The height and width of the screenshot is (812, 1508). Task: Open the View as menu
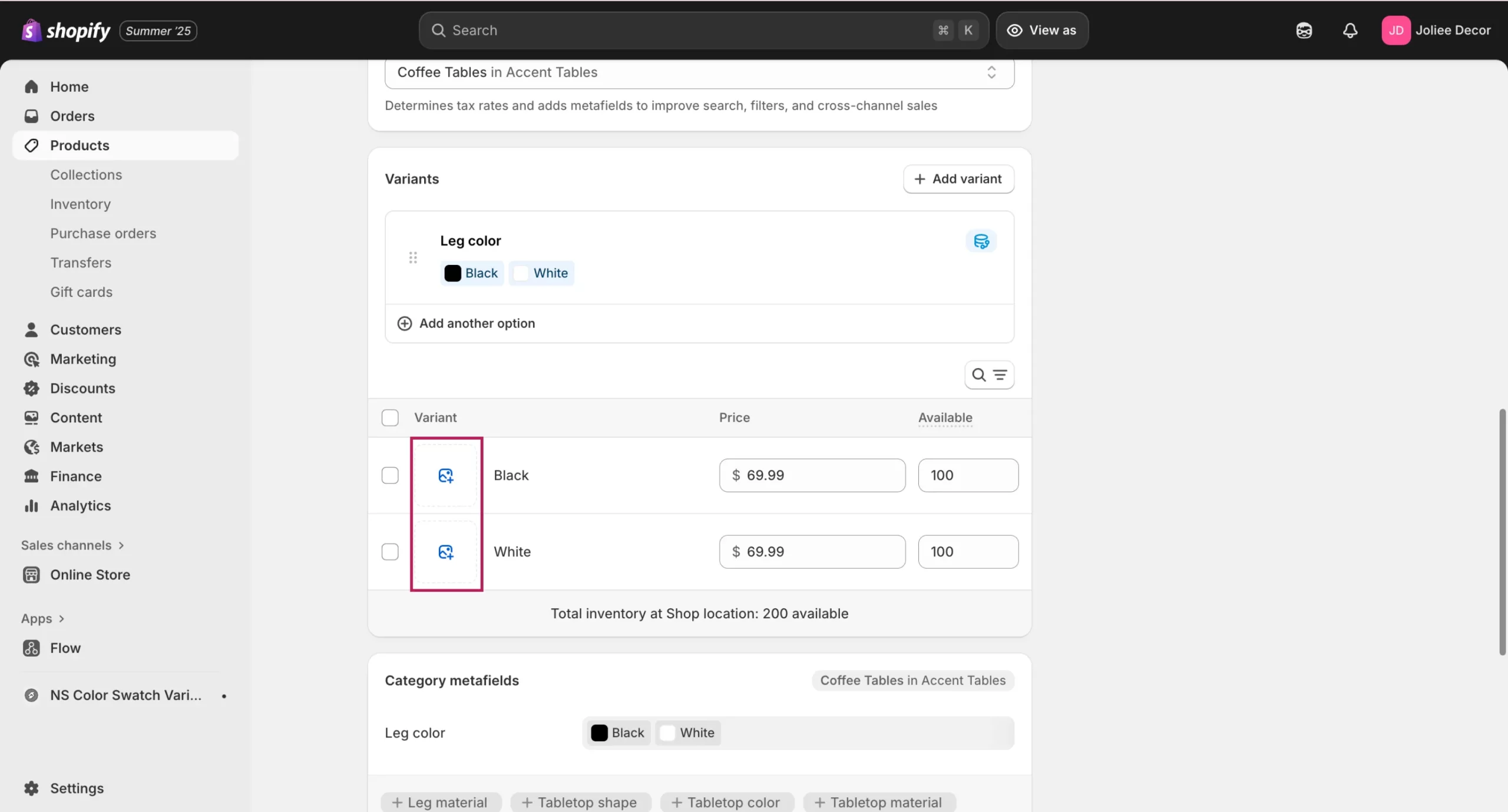coord(1041,30)
